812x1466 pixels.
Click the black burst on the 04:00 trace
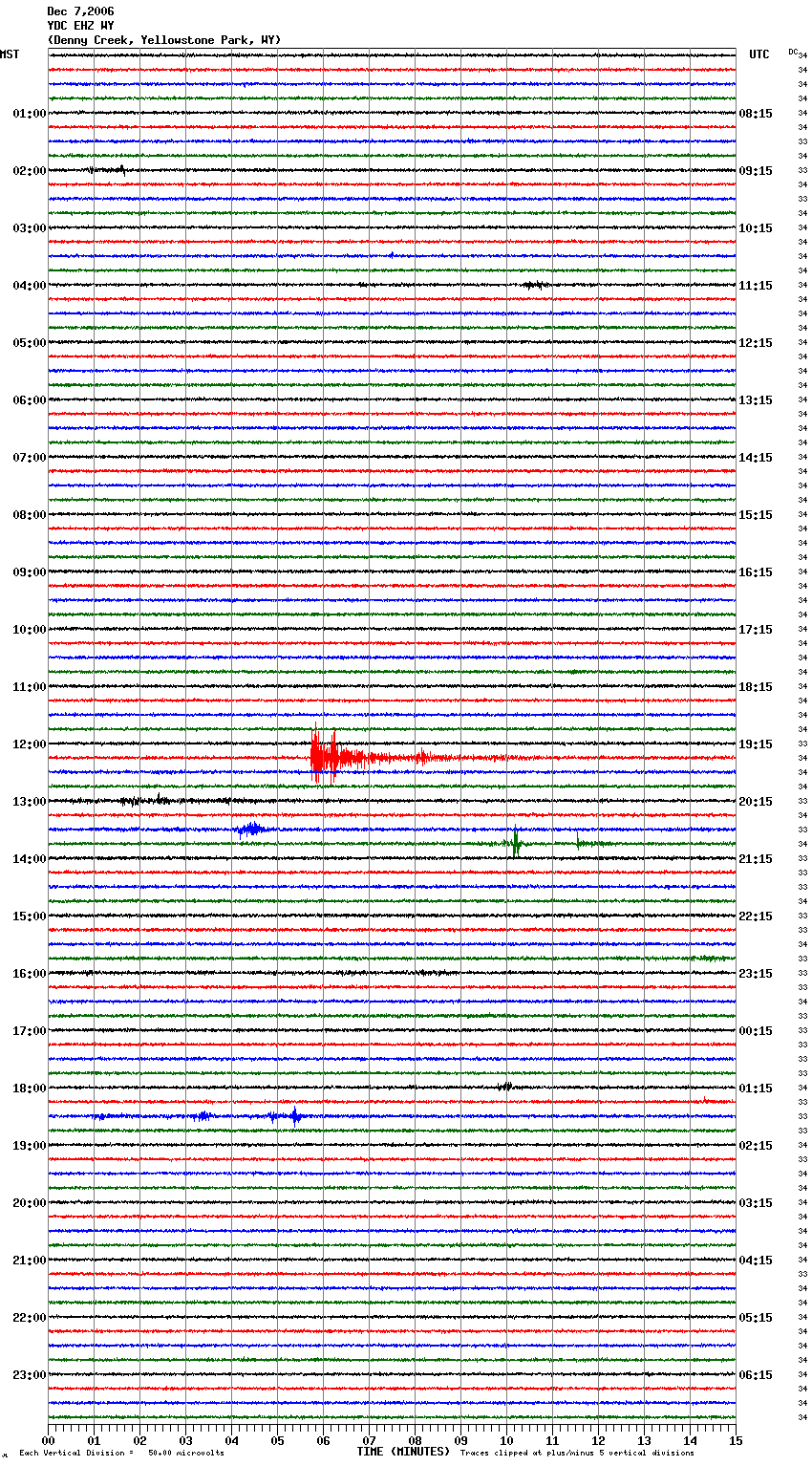point(534,285)
